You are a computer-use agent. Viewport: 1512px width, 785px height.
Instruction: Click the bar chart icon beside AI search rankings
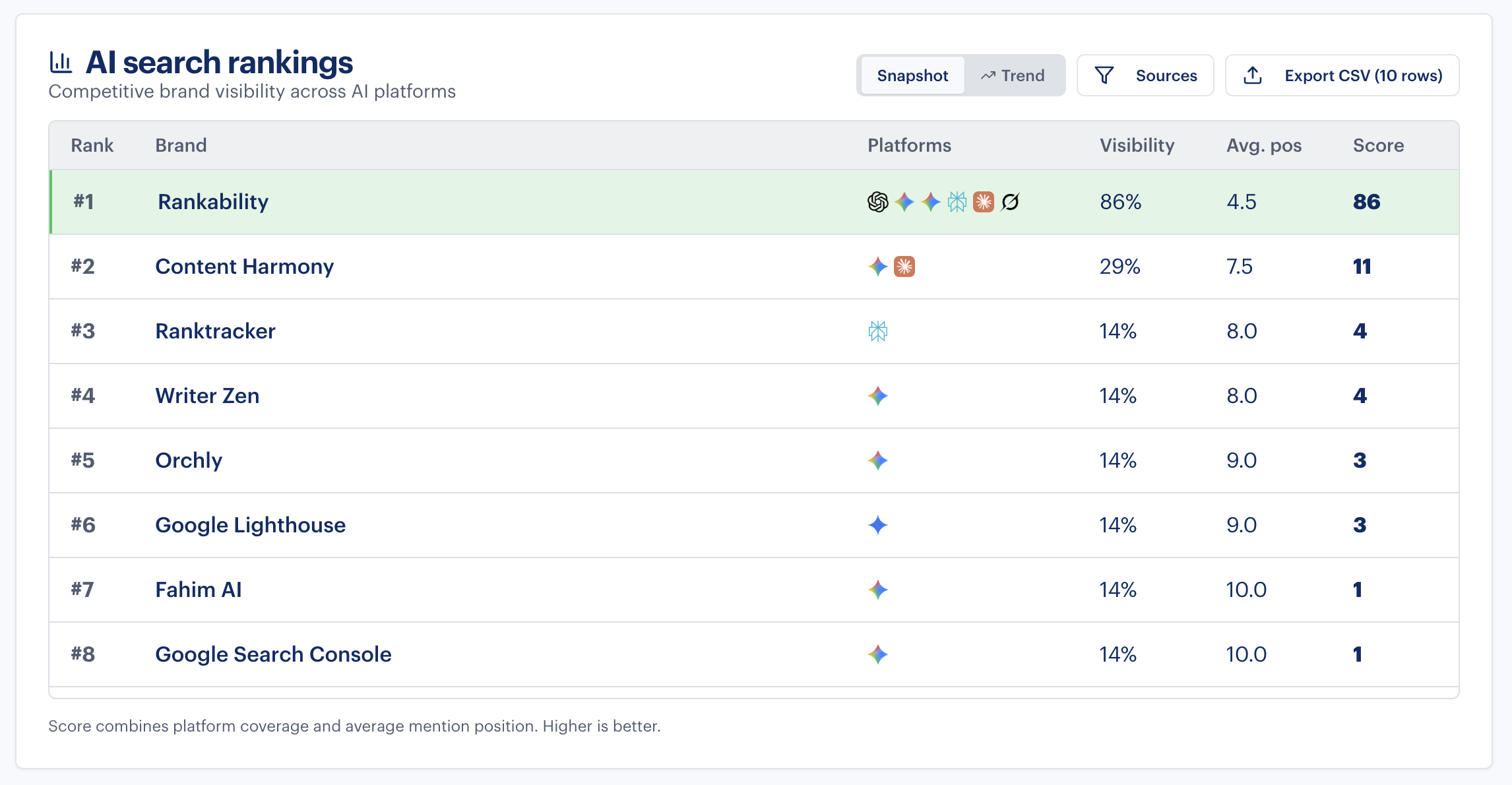point(62,61)
